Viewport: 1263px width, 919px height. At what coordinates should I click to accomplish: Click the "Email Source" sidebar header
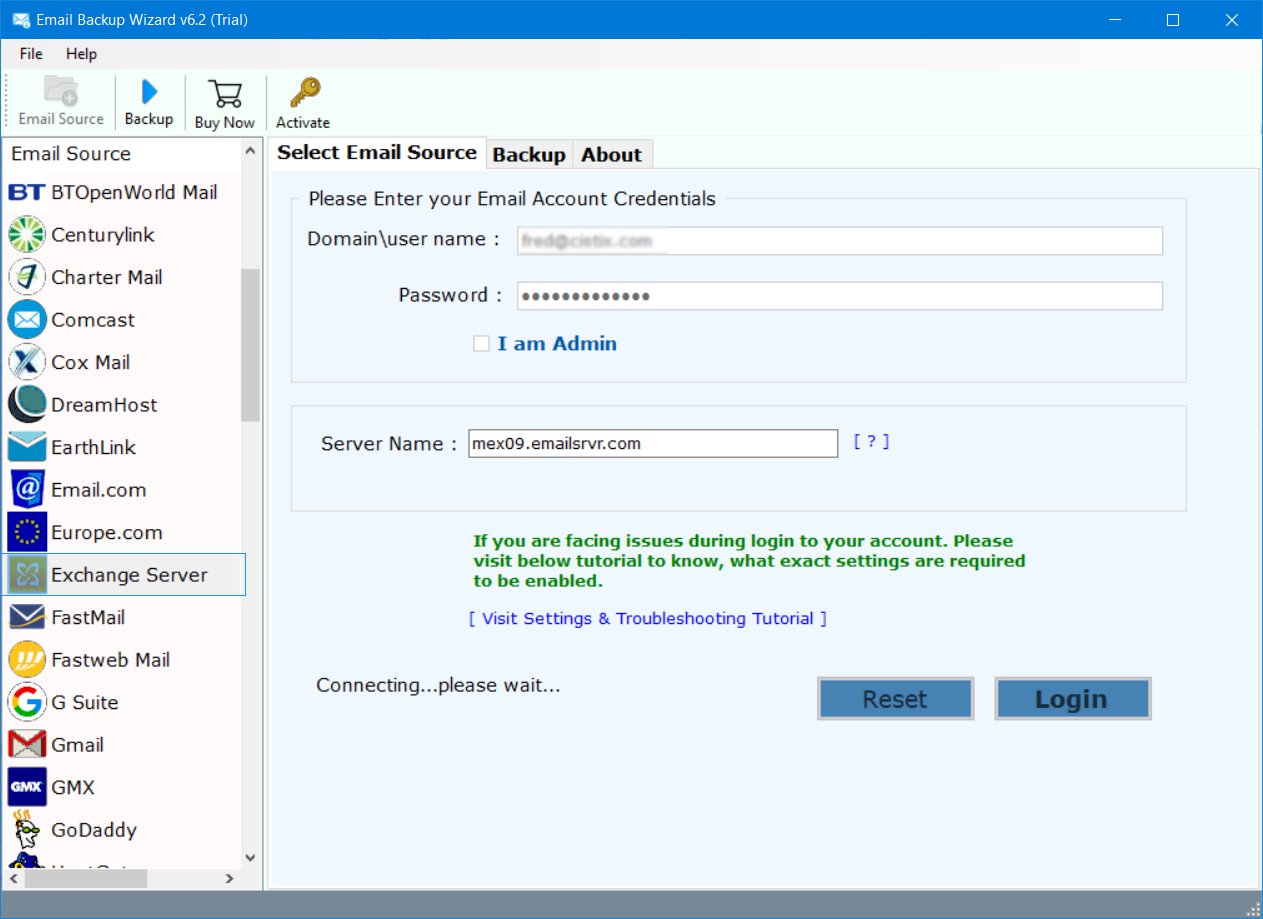click(x=71, y=154)
